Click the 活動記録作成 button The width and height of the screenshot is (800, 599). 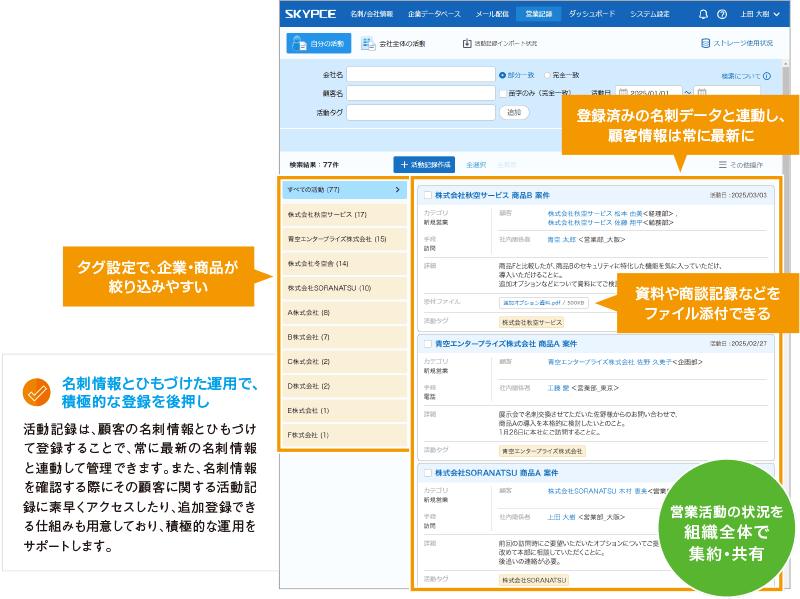pos(424,165)
